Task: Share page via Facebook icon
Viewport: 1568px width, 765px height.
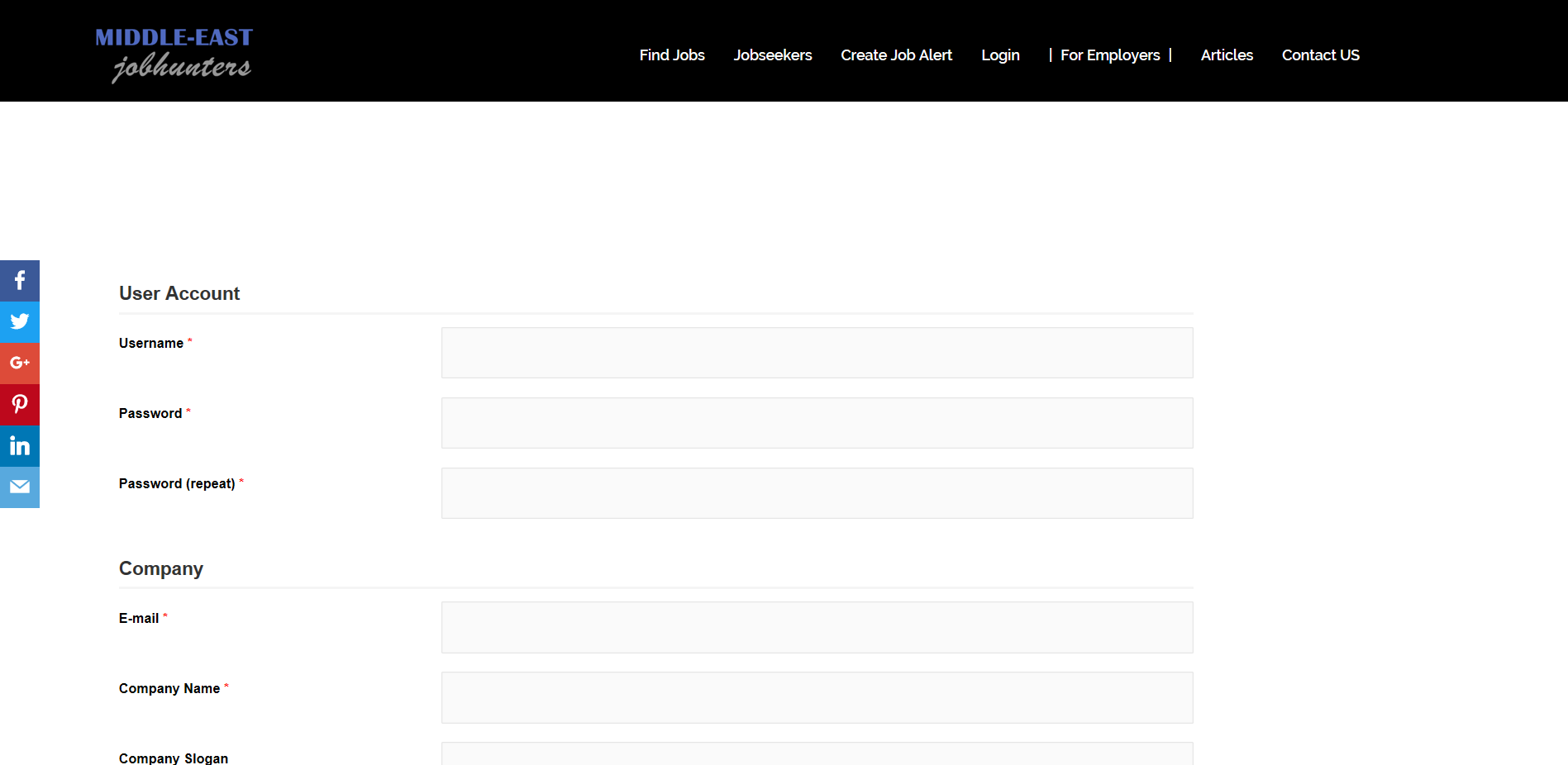Action: [20, 281]
